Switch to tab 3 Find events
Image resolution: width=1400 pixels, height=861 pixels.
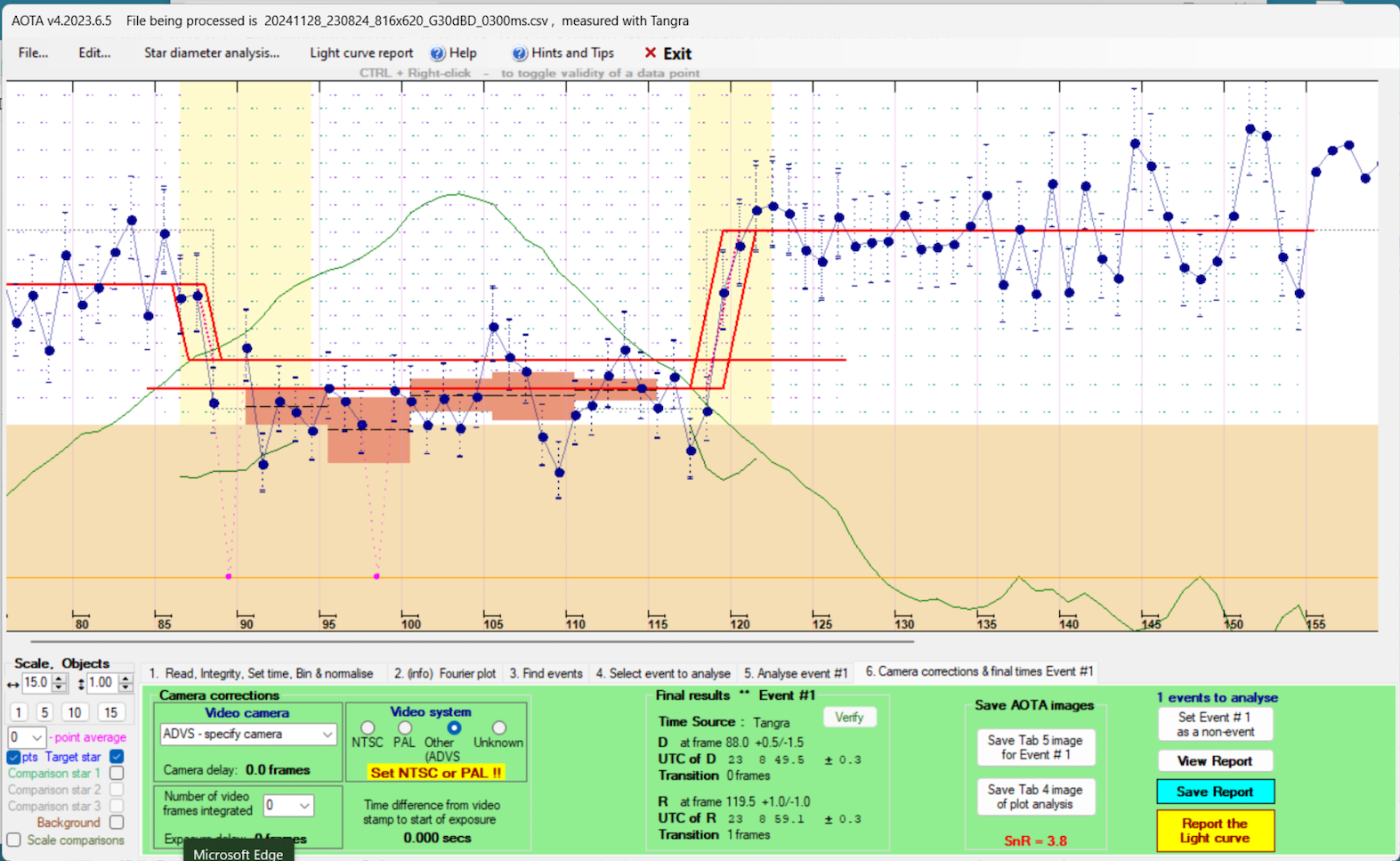coord(546,673)
